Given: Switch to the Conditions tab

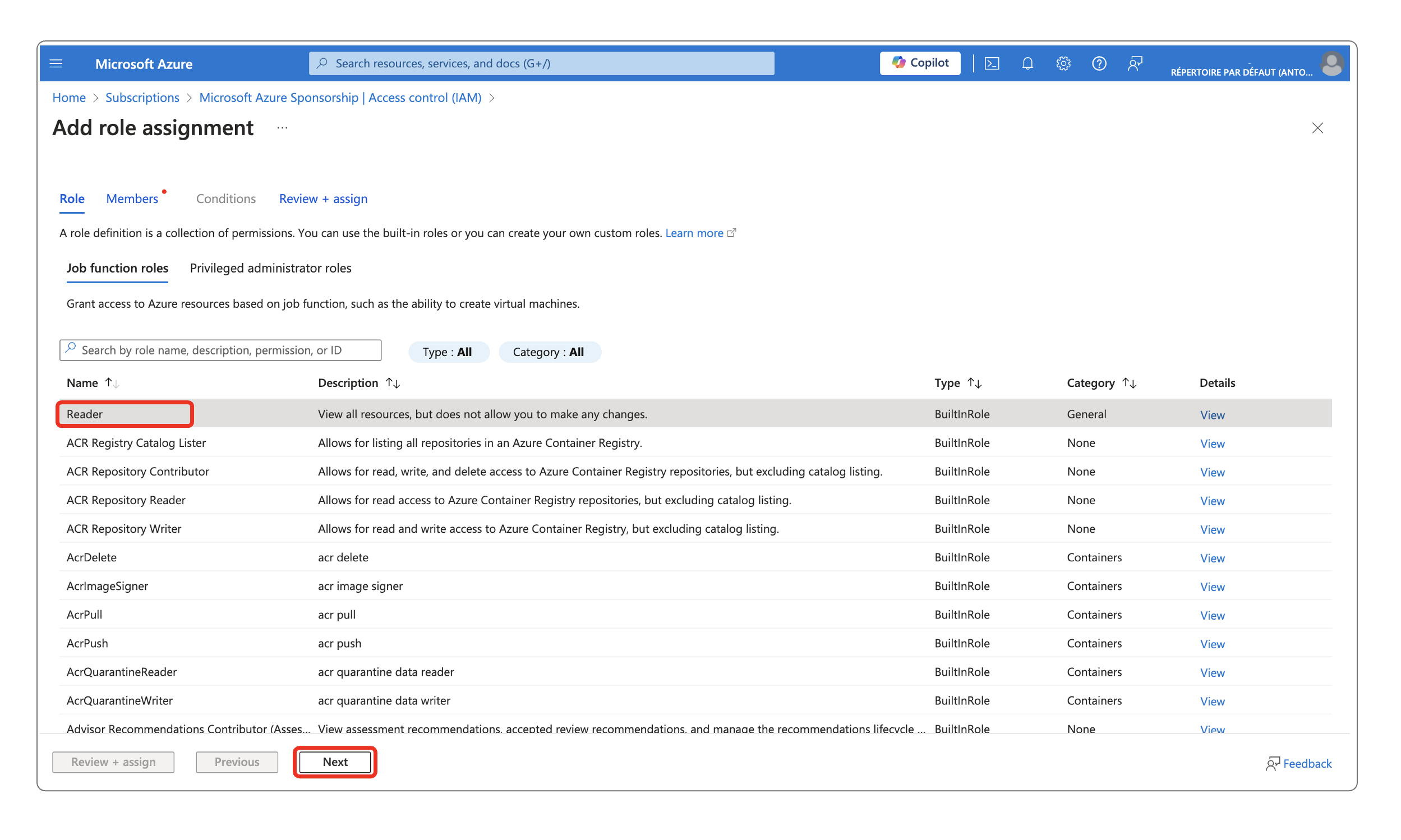Looking at the screenshot, I should point(226,199).
